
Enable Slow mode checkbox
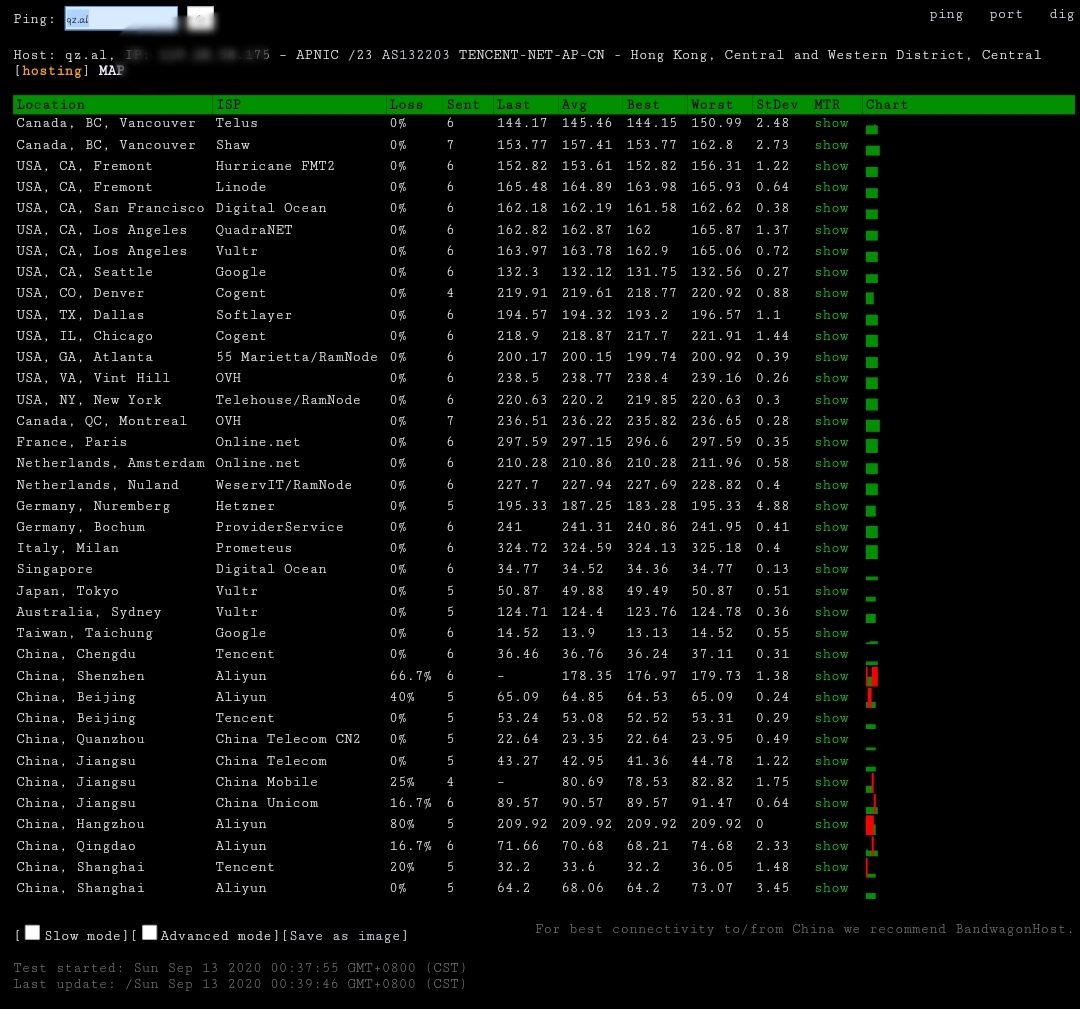pyautogui.click(x=33, y=933)
